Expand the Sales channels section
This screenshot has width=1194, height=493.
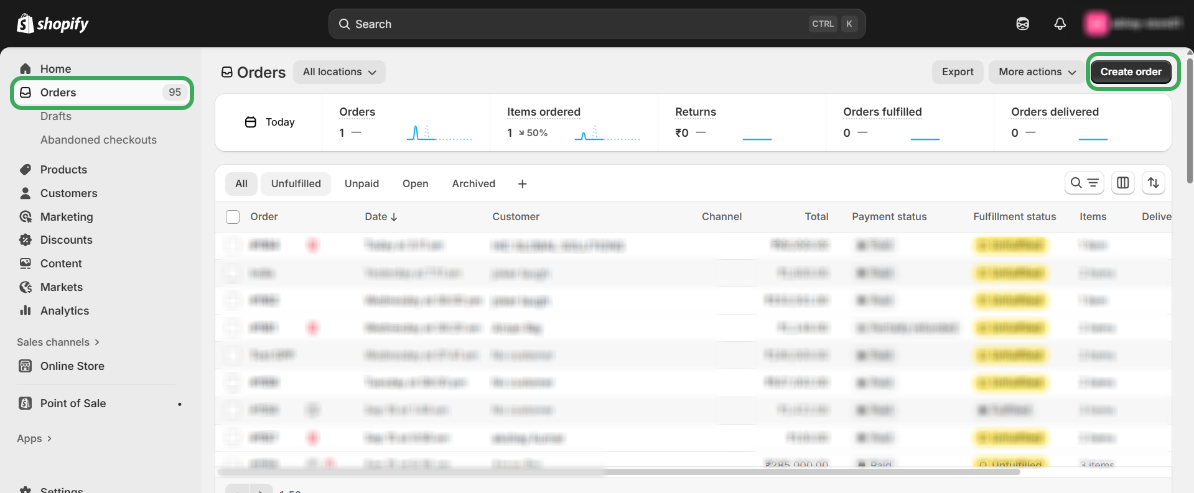click(58, 342)
